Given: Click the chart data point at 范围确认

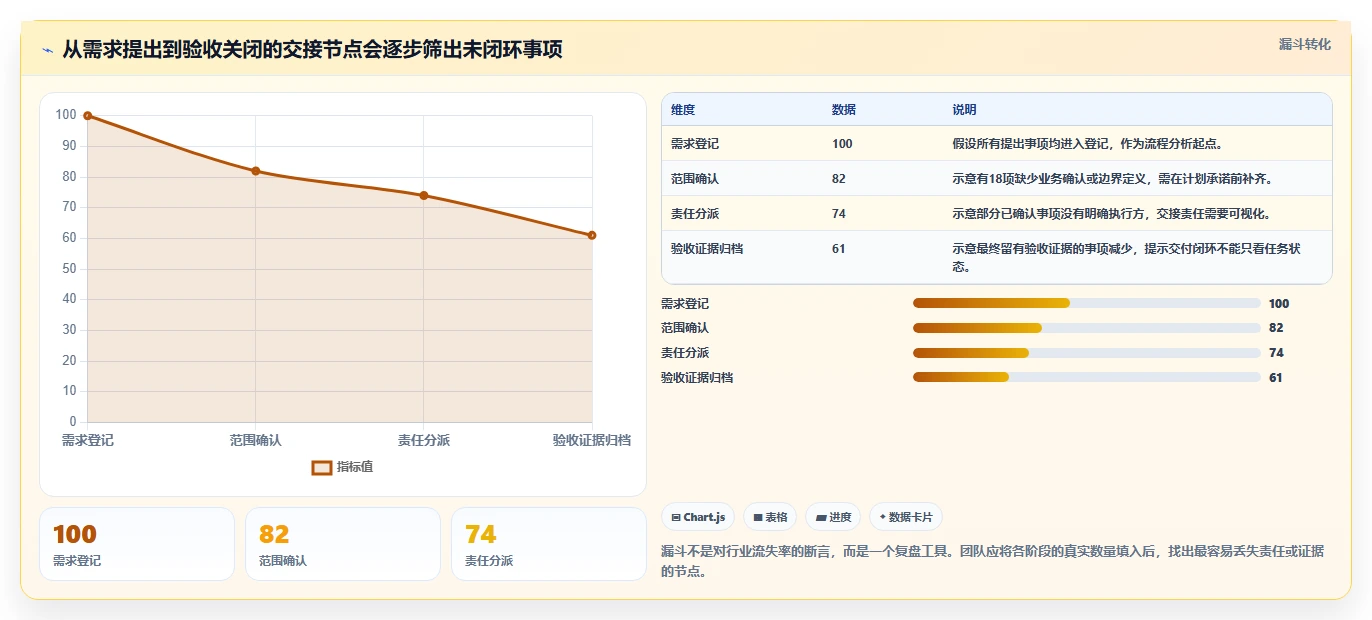Looking at the screenshot, I should 256,171.
